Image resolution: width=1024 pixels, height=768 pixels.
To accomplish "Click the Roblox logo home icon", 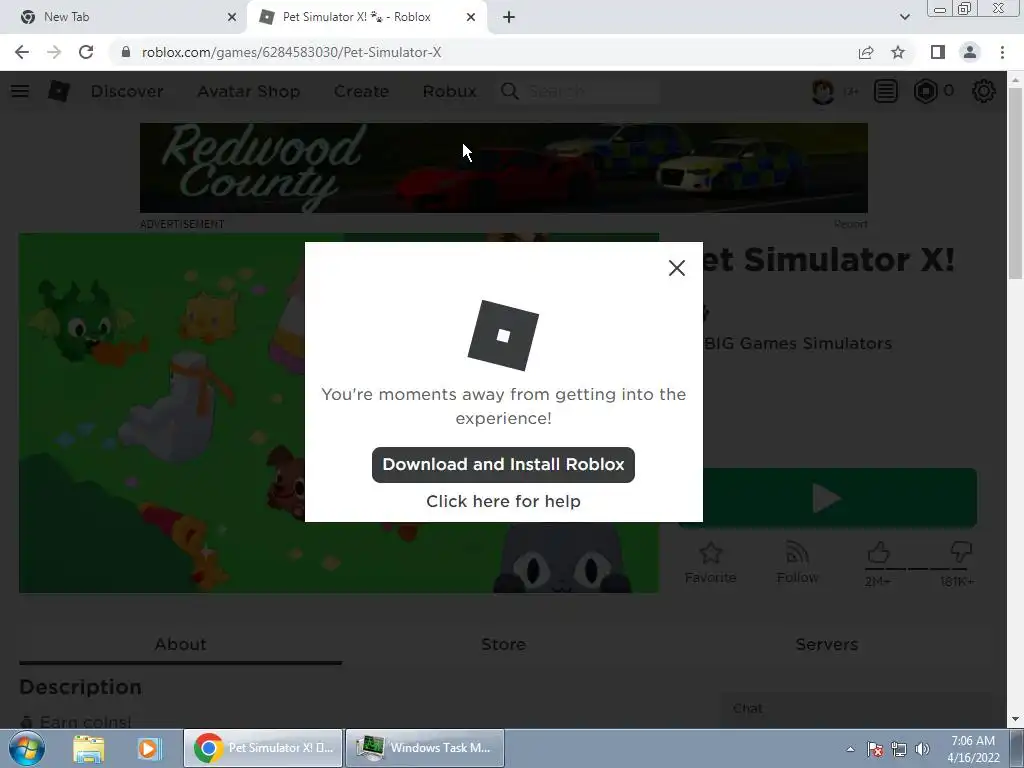I will point(59,91).
